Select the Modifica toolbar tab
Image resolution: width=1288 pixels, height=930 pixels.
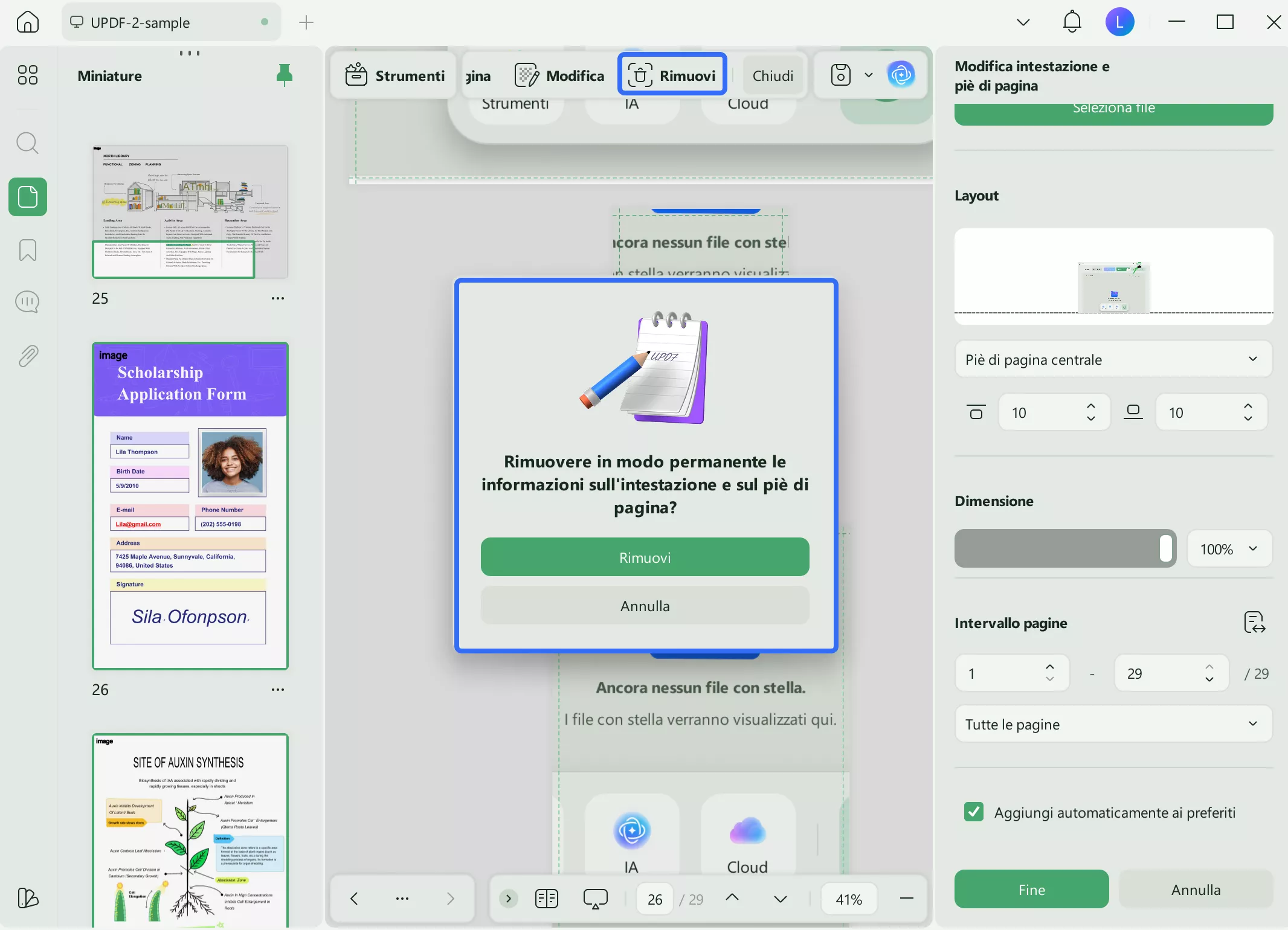[x=559, y=75]
